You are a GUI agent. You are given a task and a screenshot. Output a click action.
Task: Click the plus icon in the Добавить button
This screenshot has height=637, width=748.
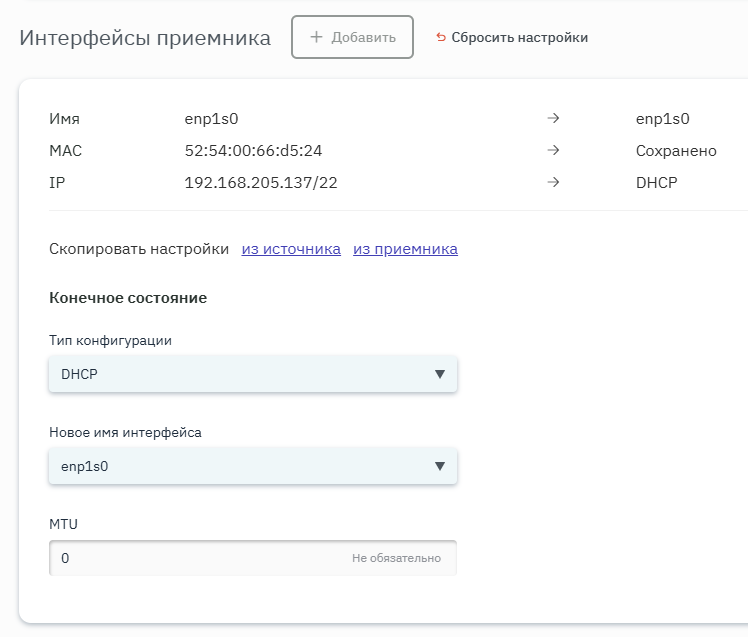click(x=316, y=37)
